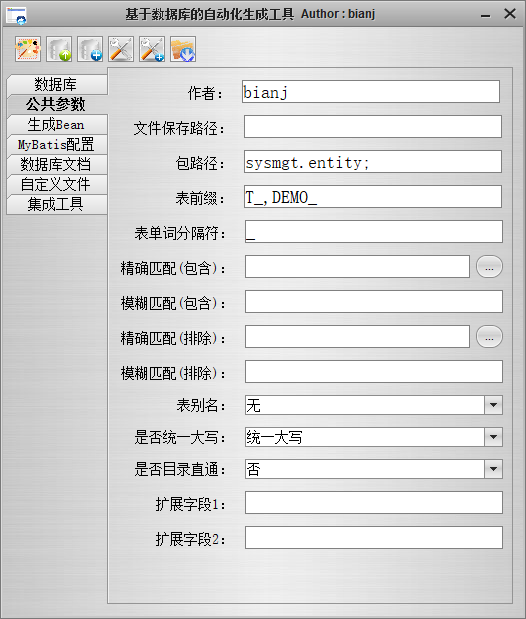
Task: Click the browse button beside 精确匹配(包含)
Action: (489, 267)
